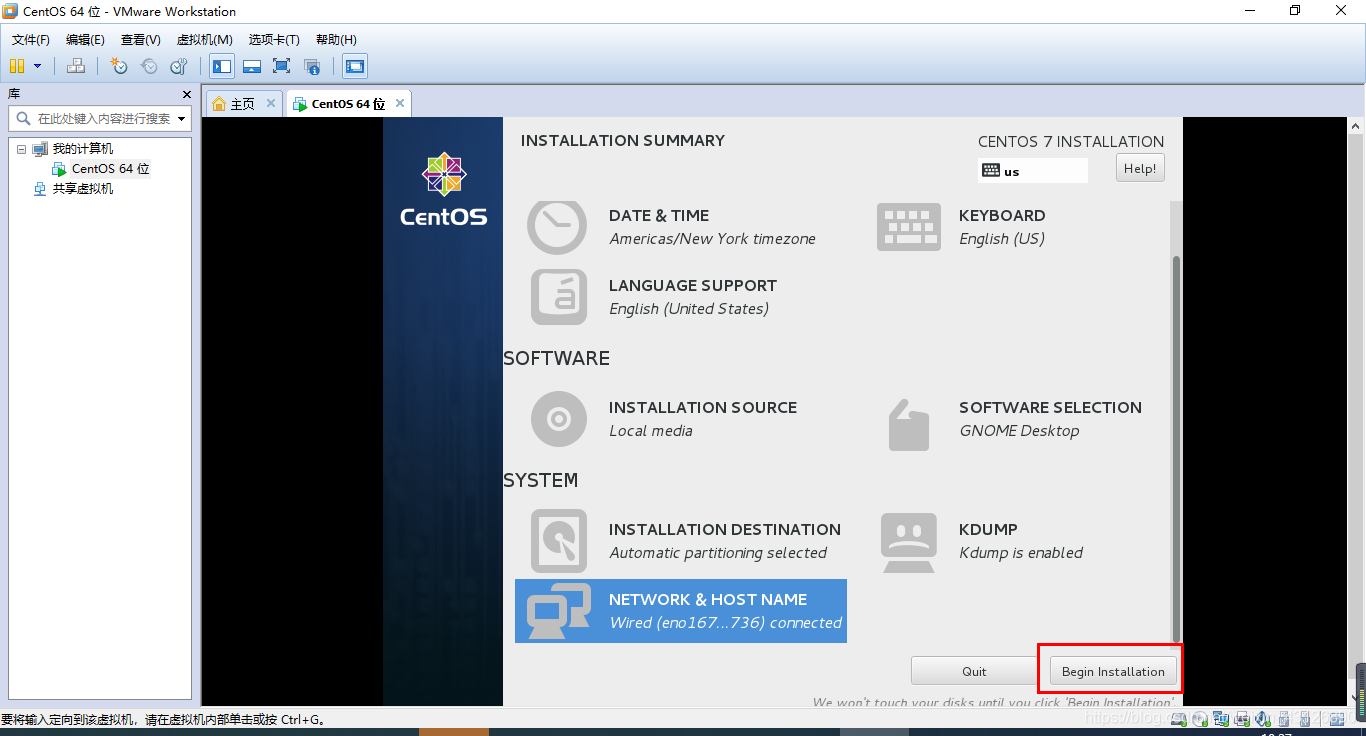
Task: Open KDUMP settings via its icon
Action: [x=909, y=543]
